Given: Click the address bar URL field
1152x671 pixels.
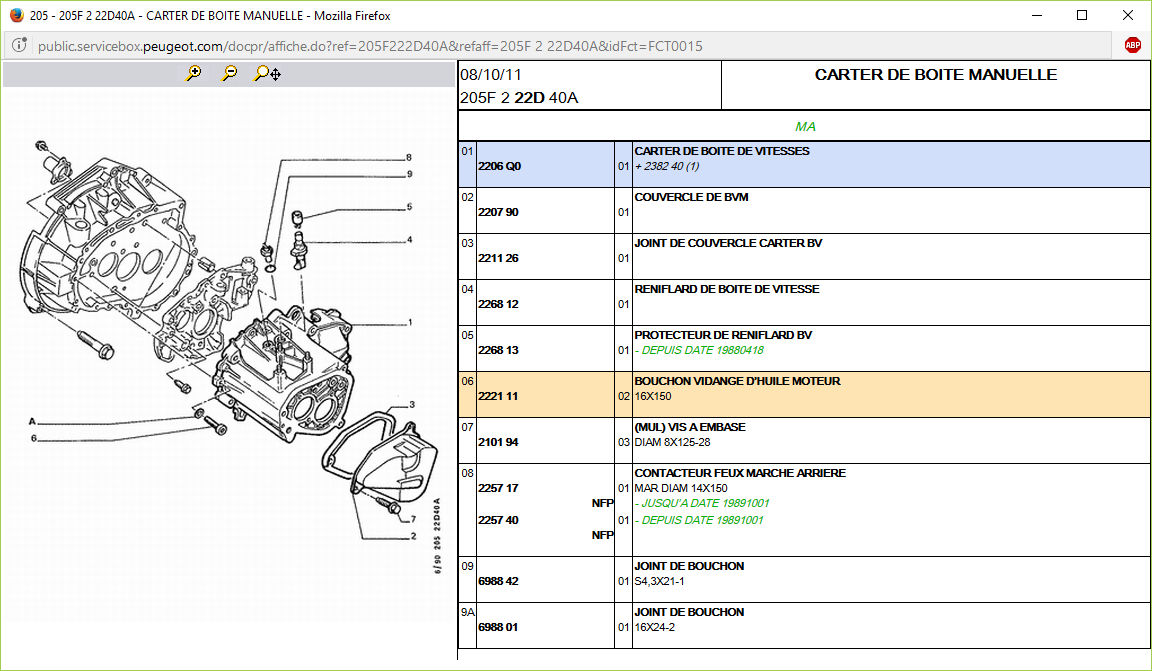Looking at the screenshot, I should pos(560,46).
